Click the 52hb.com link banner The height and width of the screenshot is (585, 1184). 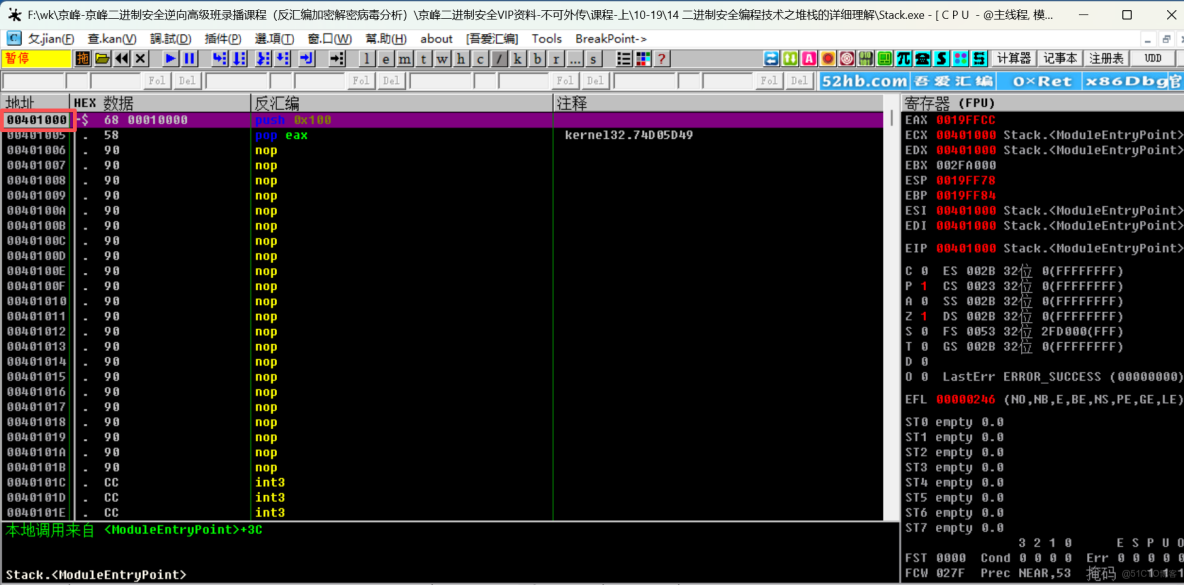864,81
